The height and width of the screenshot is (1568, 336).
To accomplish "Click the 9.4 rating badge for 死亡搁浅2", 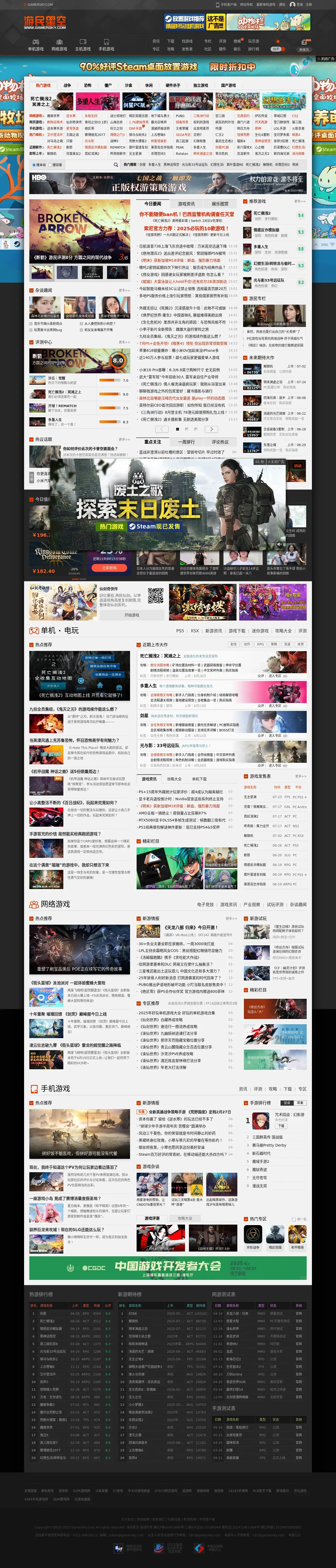I will (x=300, y=216).
